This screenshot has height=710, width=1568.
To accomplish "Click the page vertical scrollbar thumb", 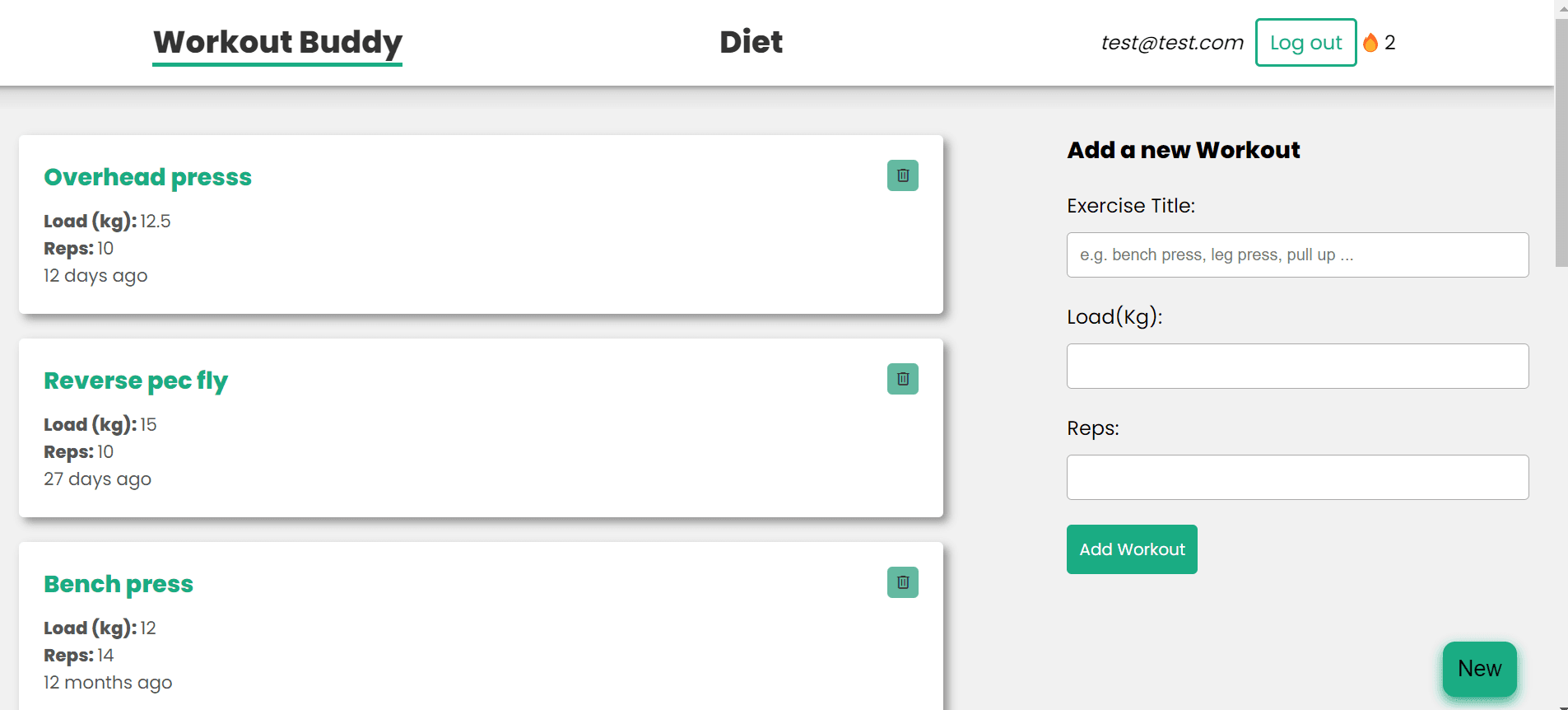I will 1561,142.
